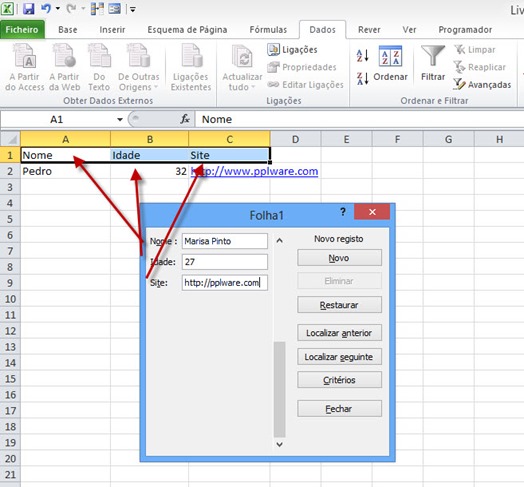Click the dialog scrollbar up arrow
524x487 pixels.
(280, 240)
